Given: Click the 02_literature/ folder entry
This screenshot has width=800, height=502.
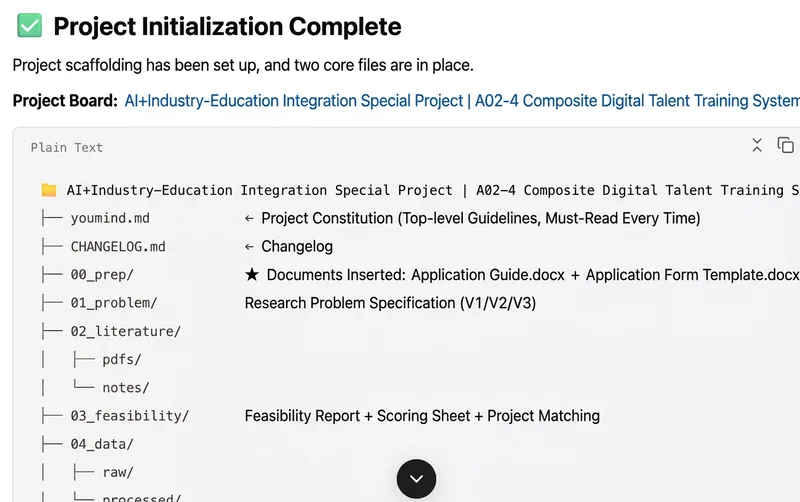Looking at the screenshot, I should coord(126,332).
